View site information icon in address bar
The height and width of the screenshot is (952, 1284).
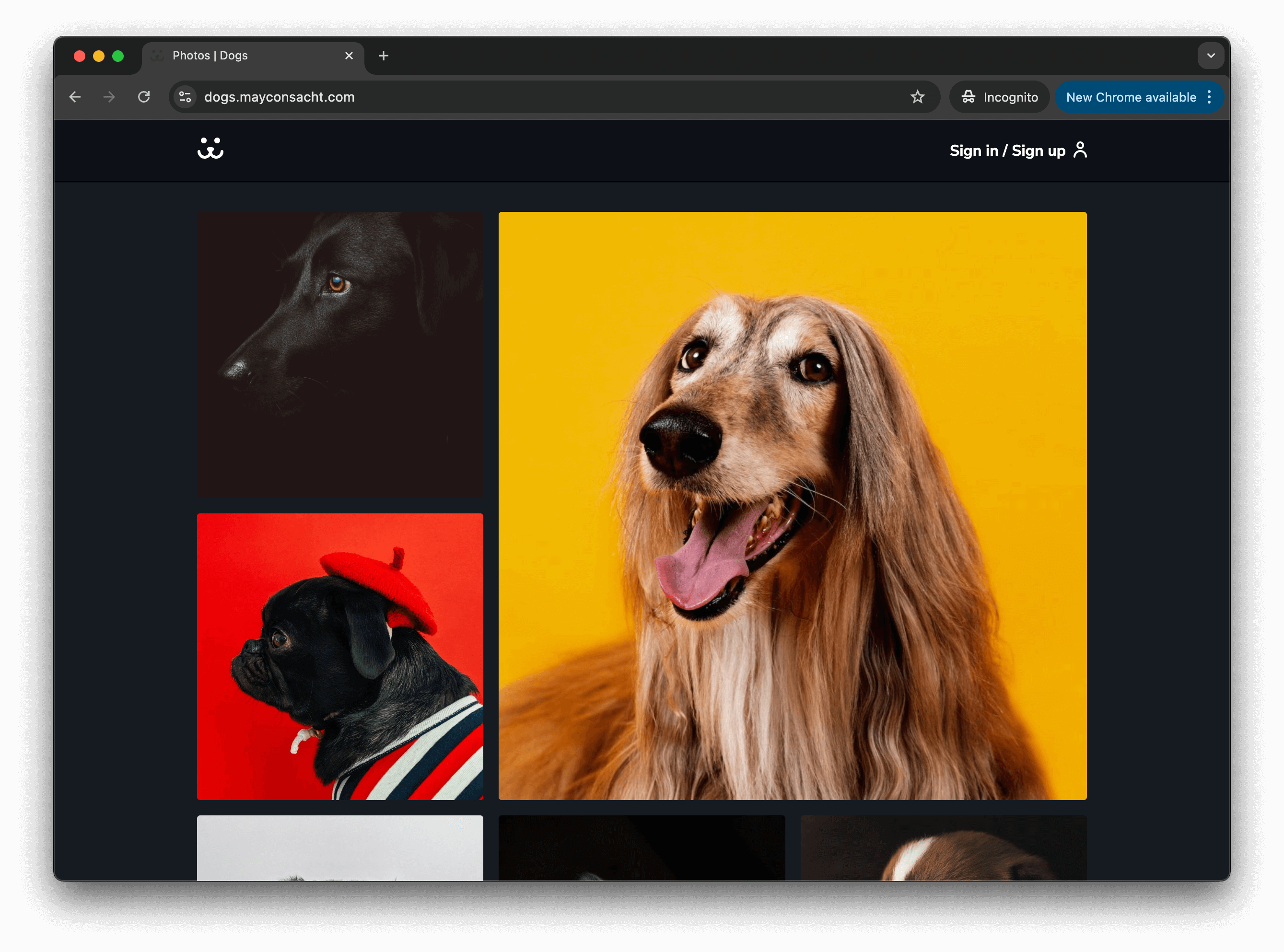pos(185,97)
